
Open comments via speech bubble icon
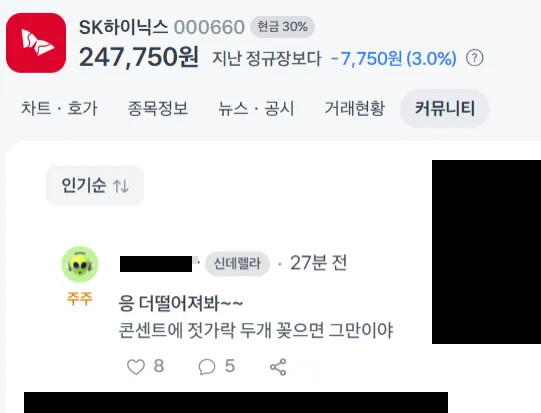[x=207, y=366]
